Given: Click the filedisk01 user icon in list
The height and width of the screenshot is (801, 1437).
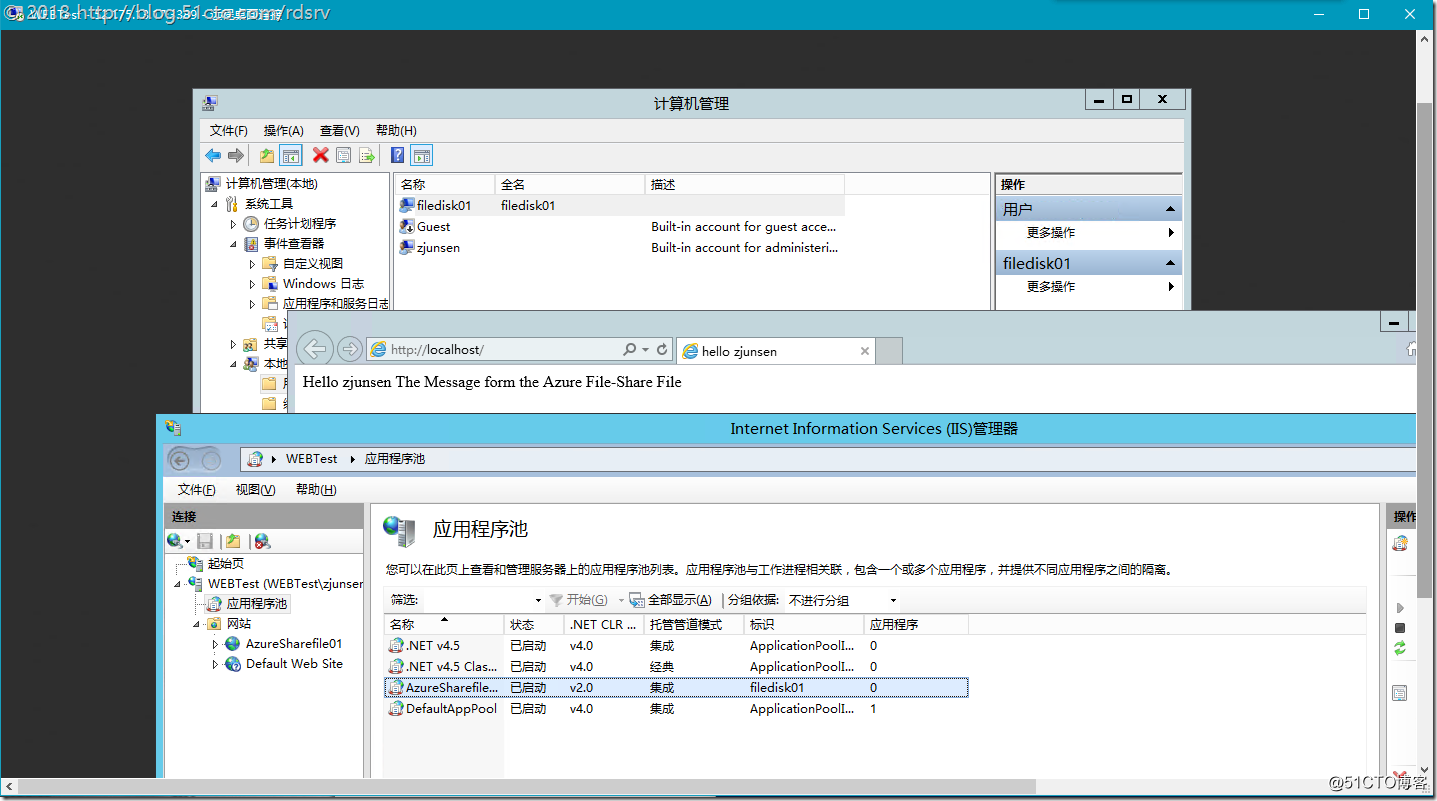Looking at the screenshot, I should (407, 205).
